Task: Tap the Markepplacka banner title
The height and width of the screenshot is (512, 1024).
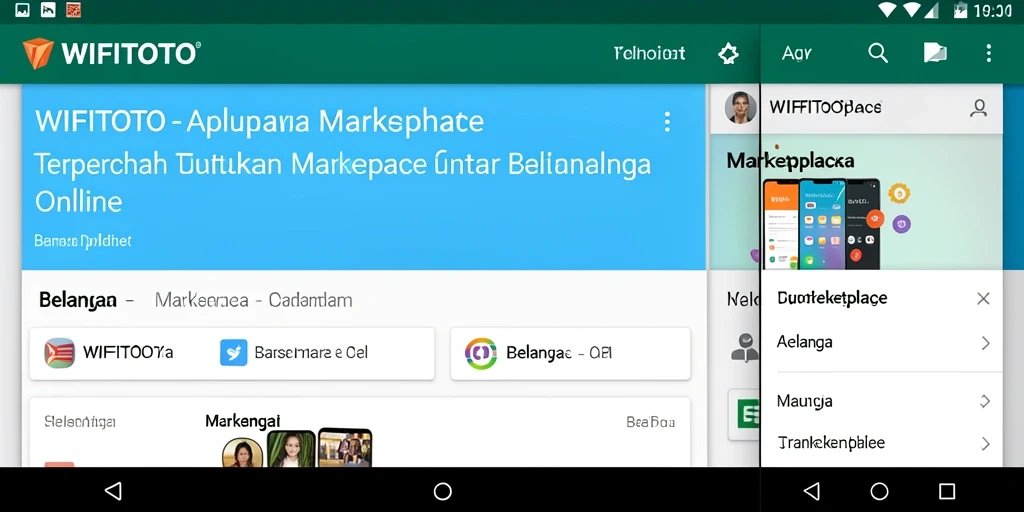Action: coord(790,161)
